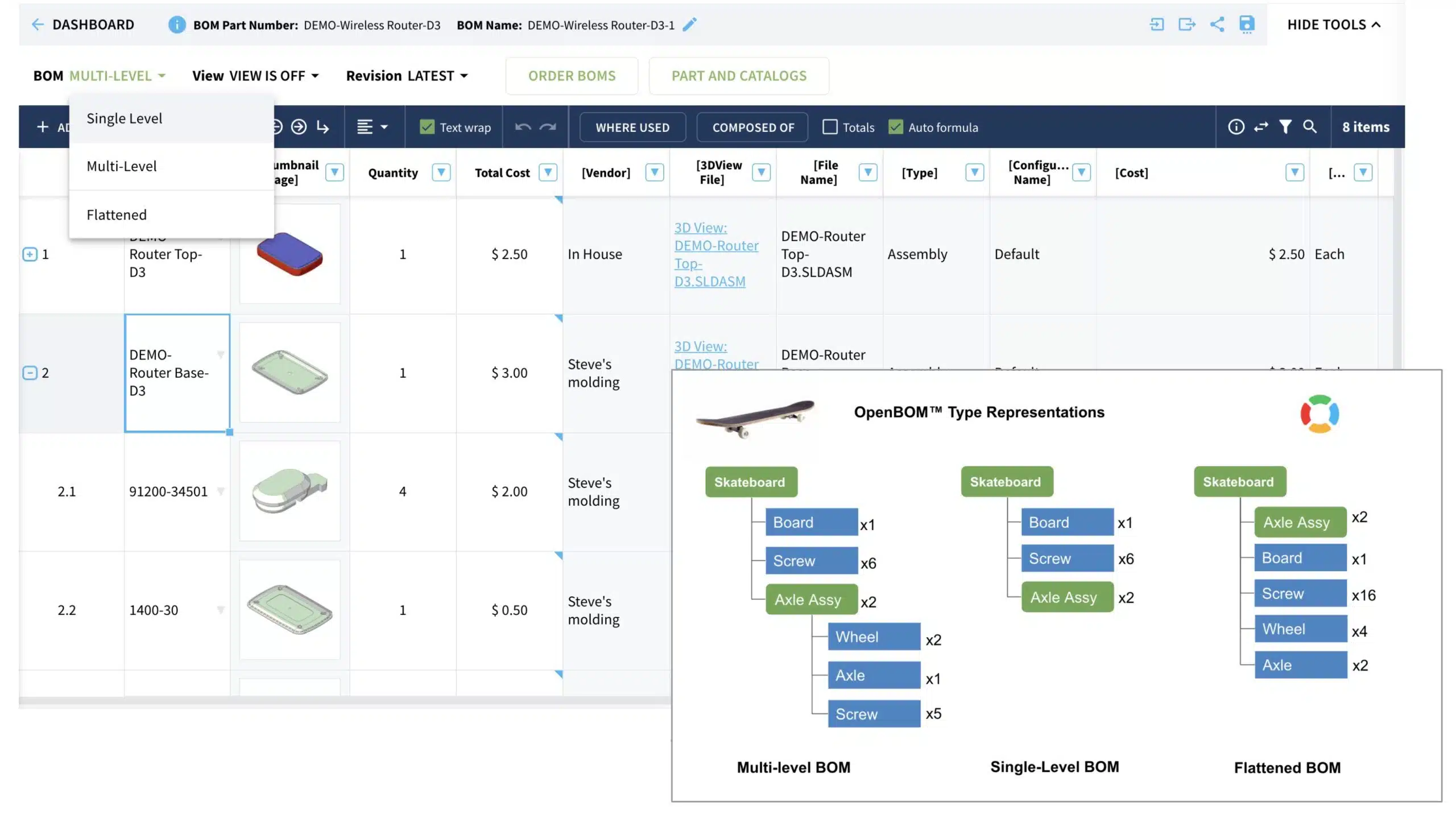Disable the Auto formula checkbox
Image resolution: width=1456 pixels, height=814 pixels.
(x=895, y=127)
